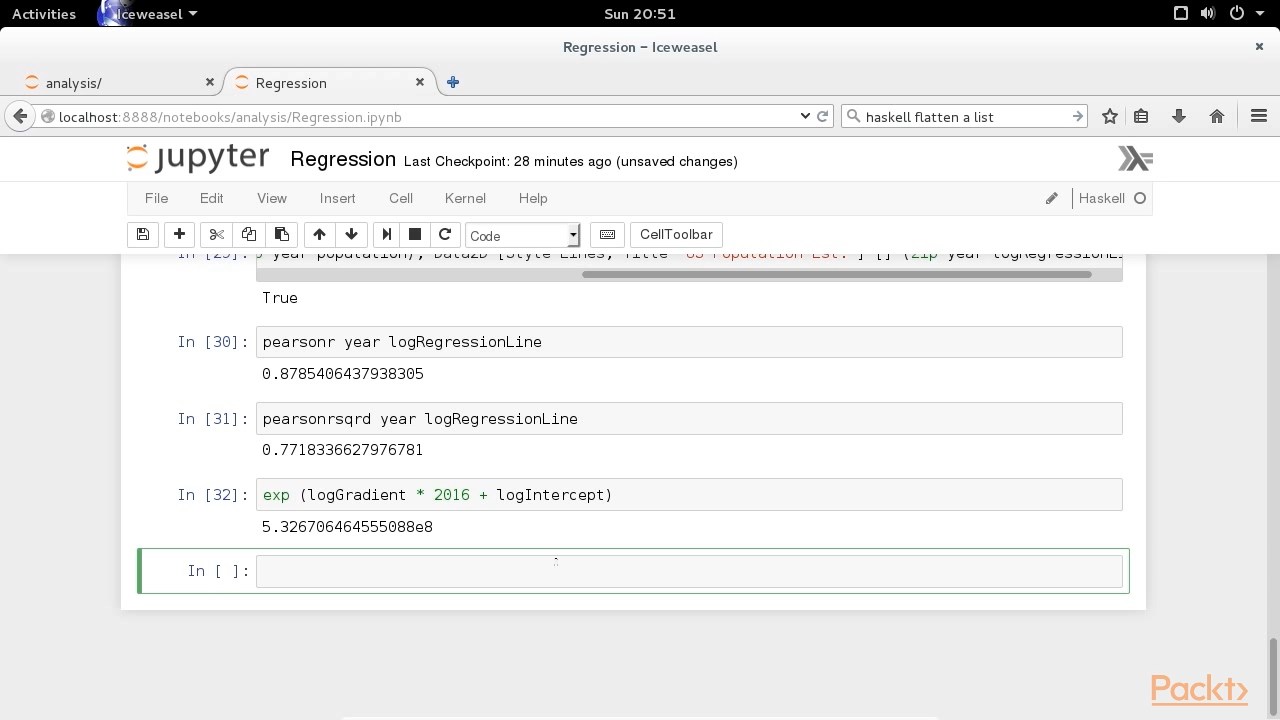Open the Kernel menu

coord(465,198)
